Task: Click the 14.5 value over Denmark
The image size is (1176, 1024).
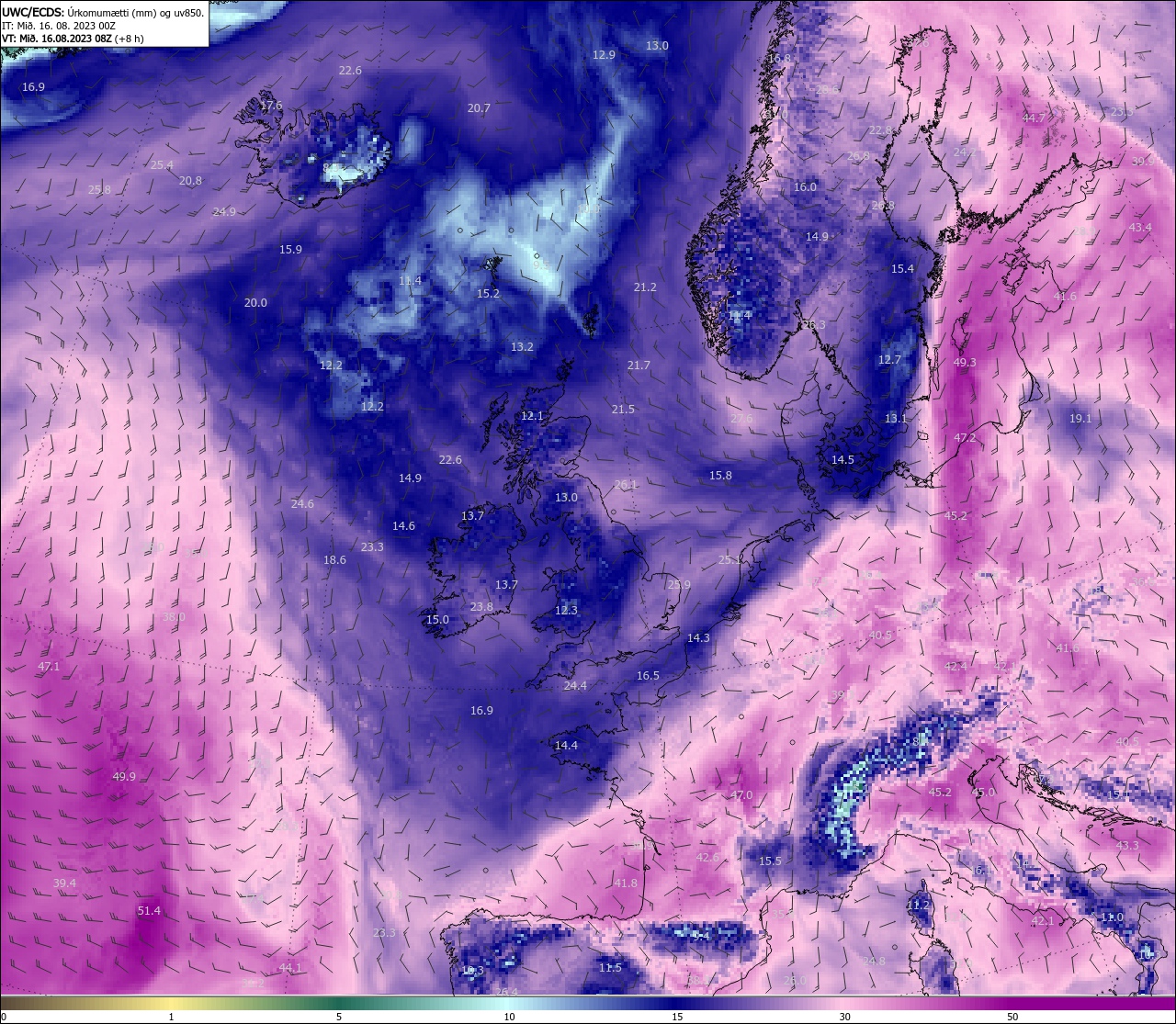Action: click(x=842, y=460)
